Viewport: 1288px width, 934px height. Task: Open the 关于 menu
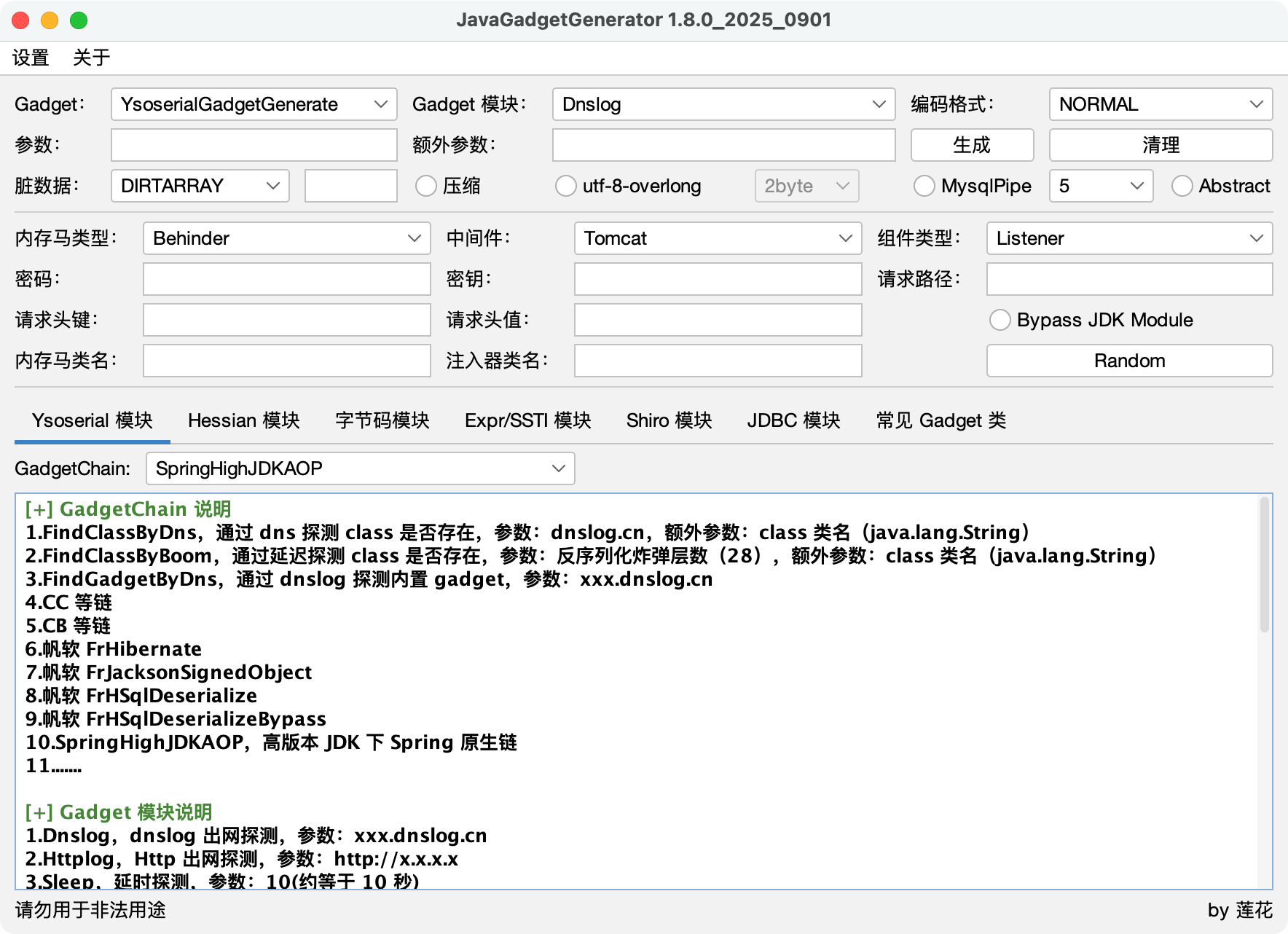click(x=92, y=58)
